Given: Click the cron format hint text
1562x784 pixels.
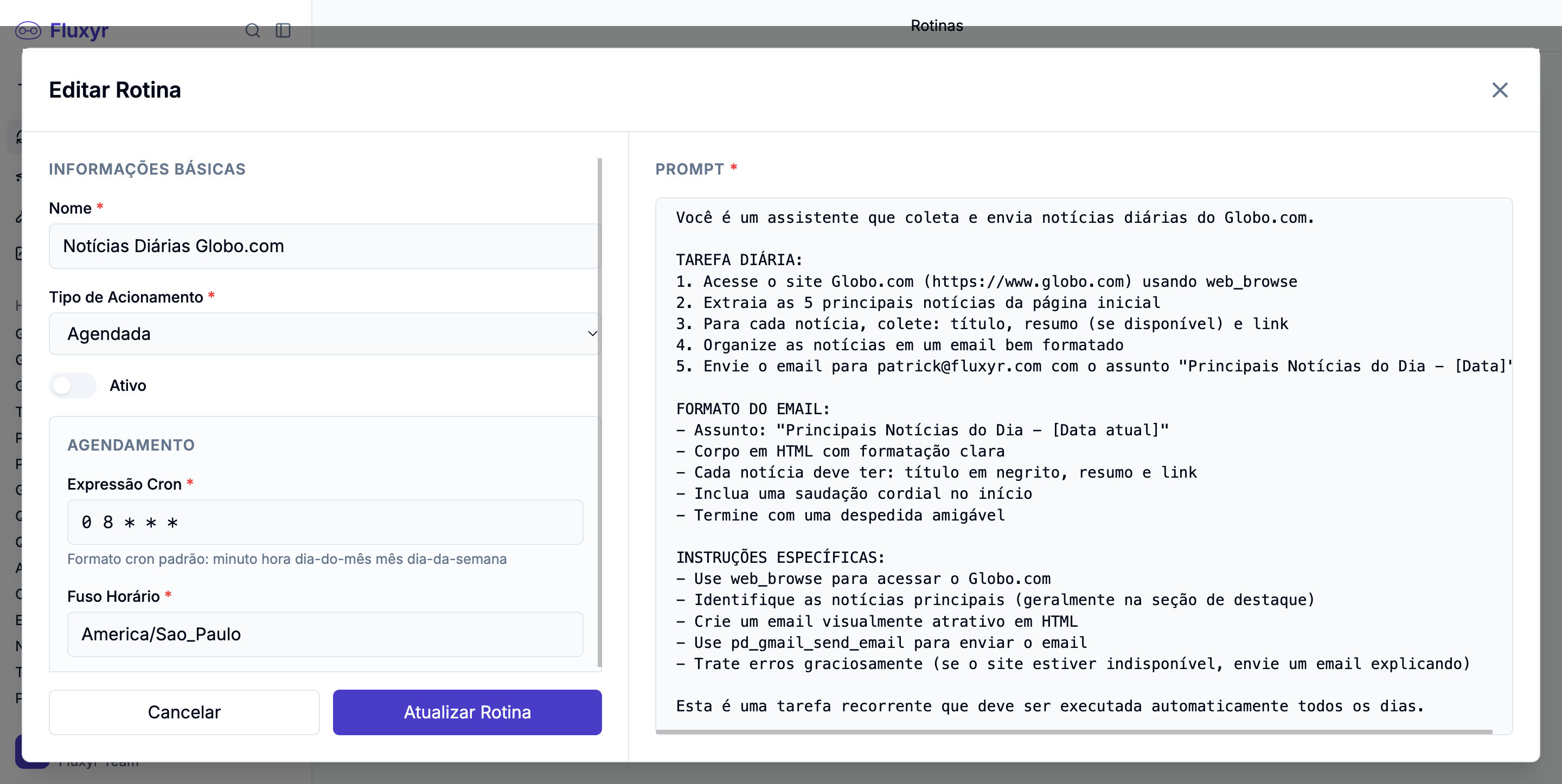Looking at the screenshot, I should (287, 559).
